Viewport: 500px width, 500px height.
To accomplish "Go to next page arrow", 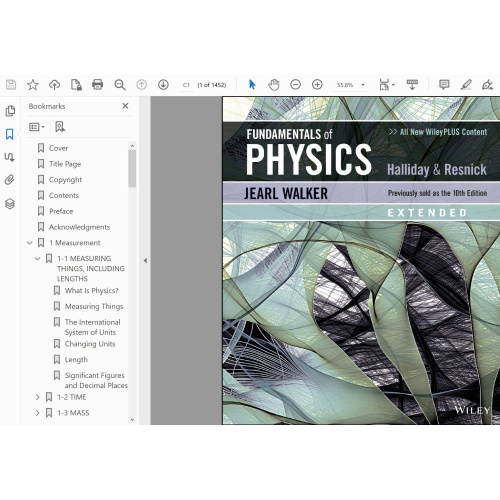I will point(163,85).
